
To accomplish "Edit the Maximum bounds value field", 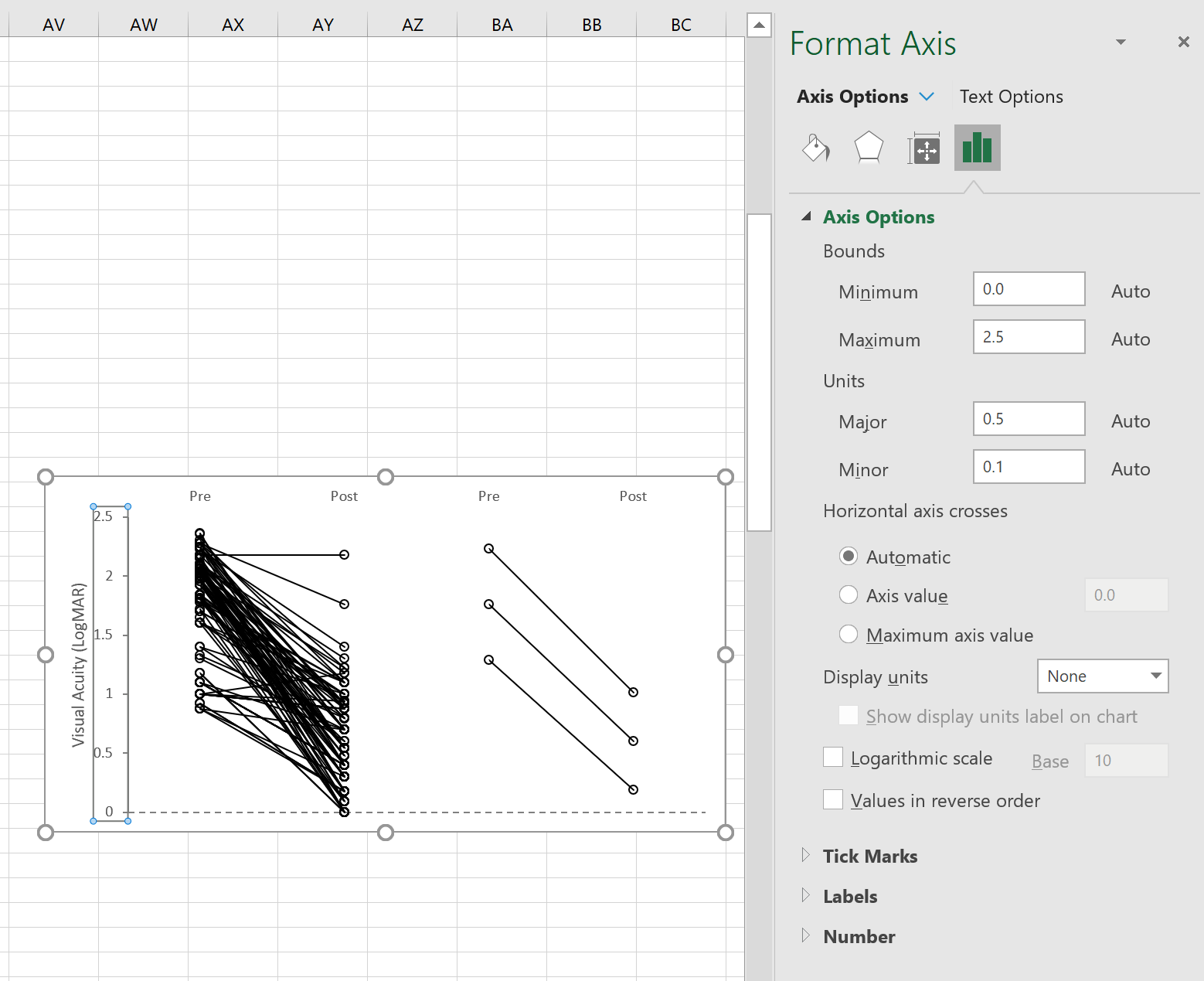I will pos(1029,337).
